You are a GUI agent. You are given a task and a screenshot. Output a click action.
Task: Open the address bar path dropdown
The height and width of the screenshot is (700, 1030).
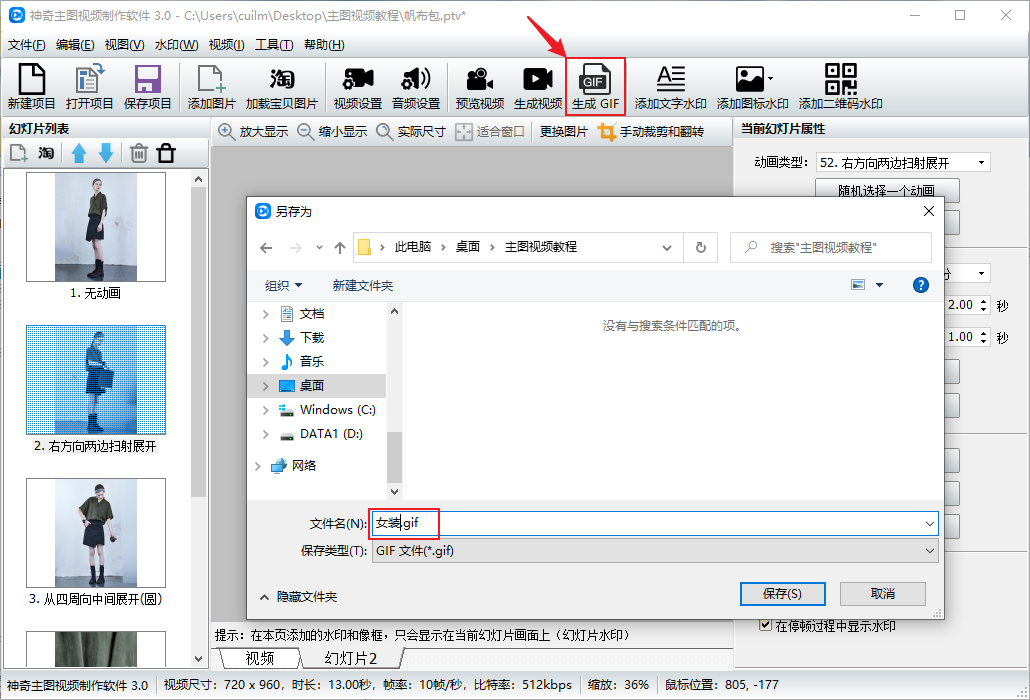point(667,248)
